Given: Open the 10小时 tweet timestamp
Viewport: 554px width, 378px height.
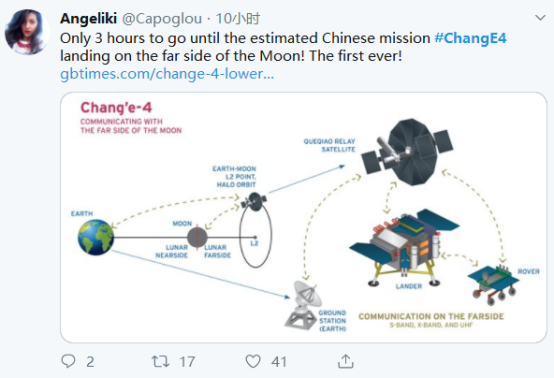Looking at the screenshot, I should (238, 18).
